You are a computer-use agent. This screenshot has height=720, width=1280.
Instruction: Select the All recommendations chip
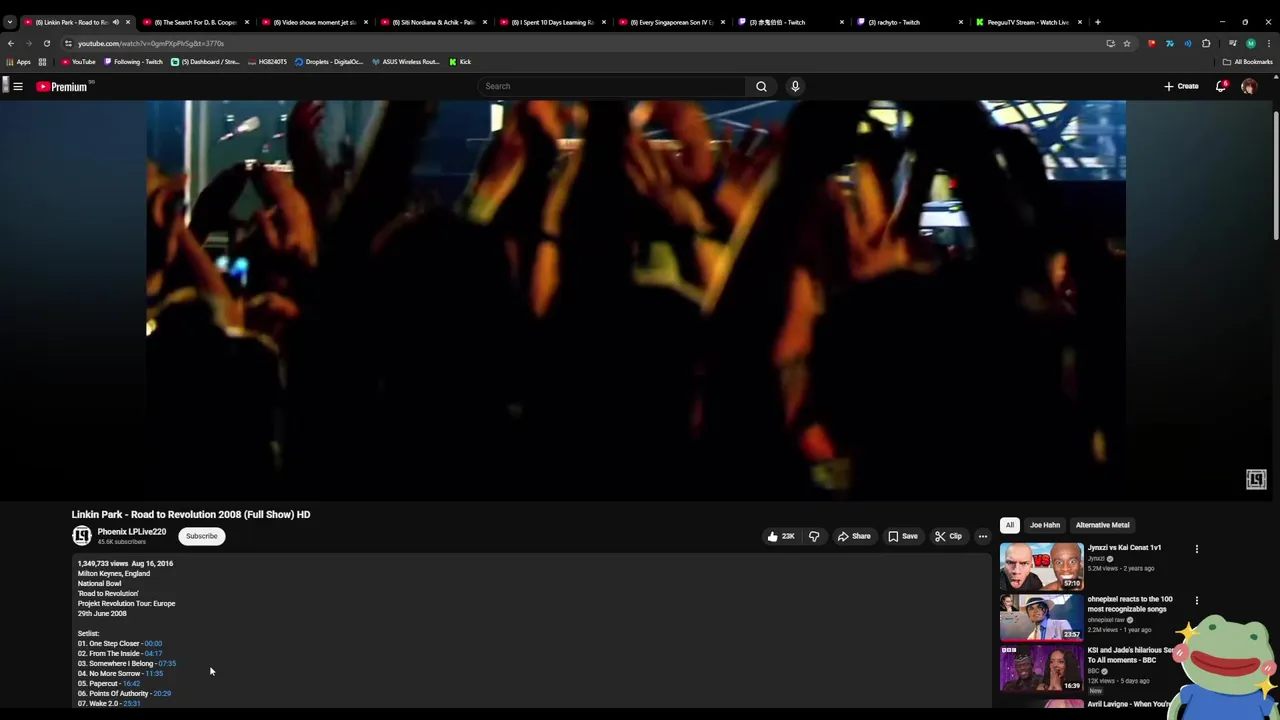coord(1010,525)
